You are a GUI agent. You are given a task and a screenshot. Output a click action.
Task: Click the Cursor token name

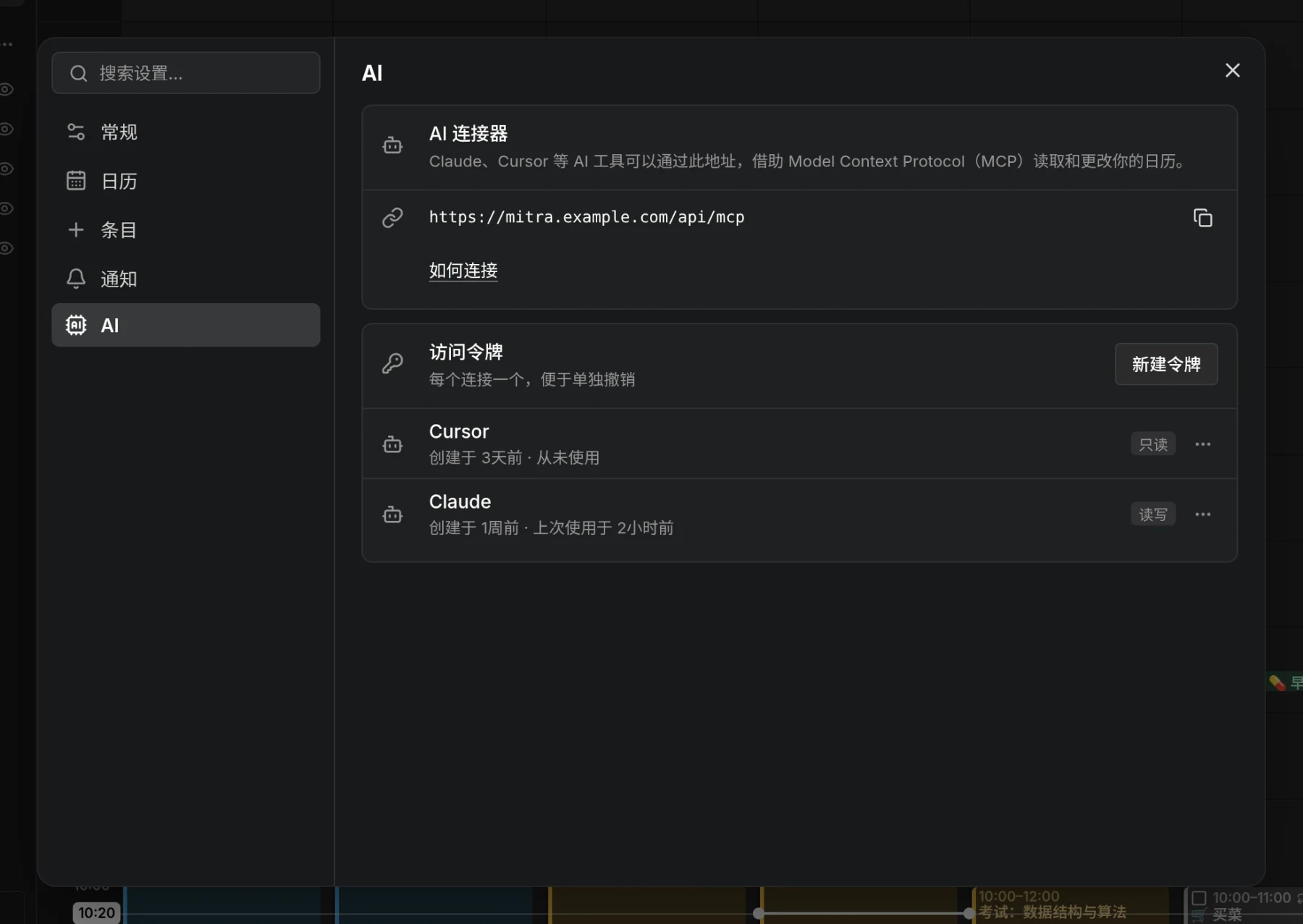tap(459, 432)
